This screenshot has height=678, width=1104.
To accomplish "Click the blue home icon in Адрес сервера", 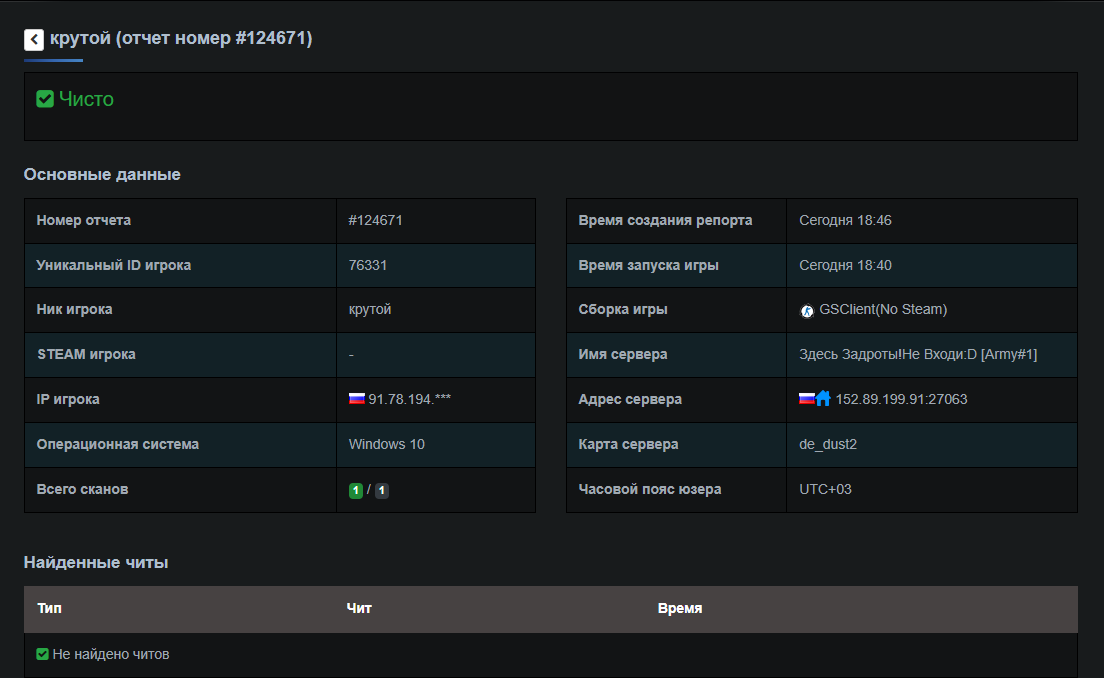I will tap(823, 399).
